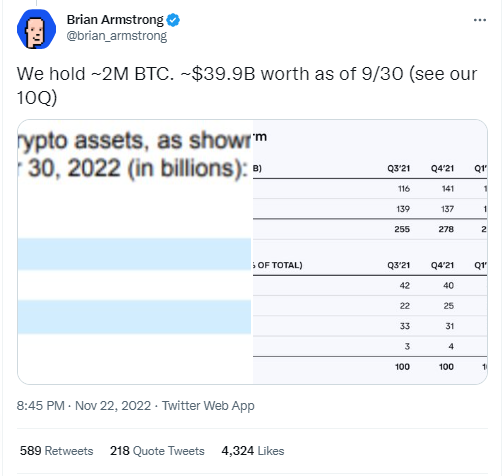Image resolution: width=504 pixels, height=476 pixels.
Task: Open Brian Armstrong's profile avatar
Action: coord(36,29)
